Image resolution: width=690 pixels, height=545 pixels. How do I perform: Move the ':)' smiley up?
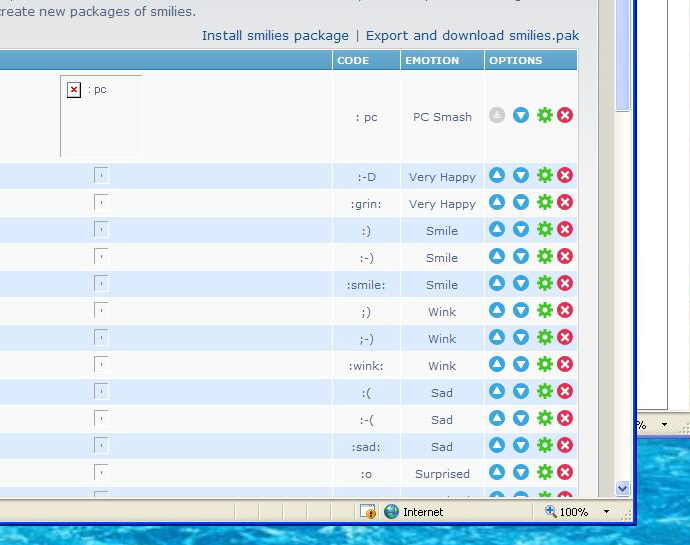coord(497,229)
